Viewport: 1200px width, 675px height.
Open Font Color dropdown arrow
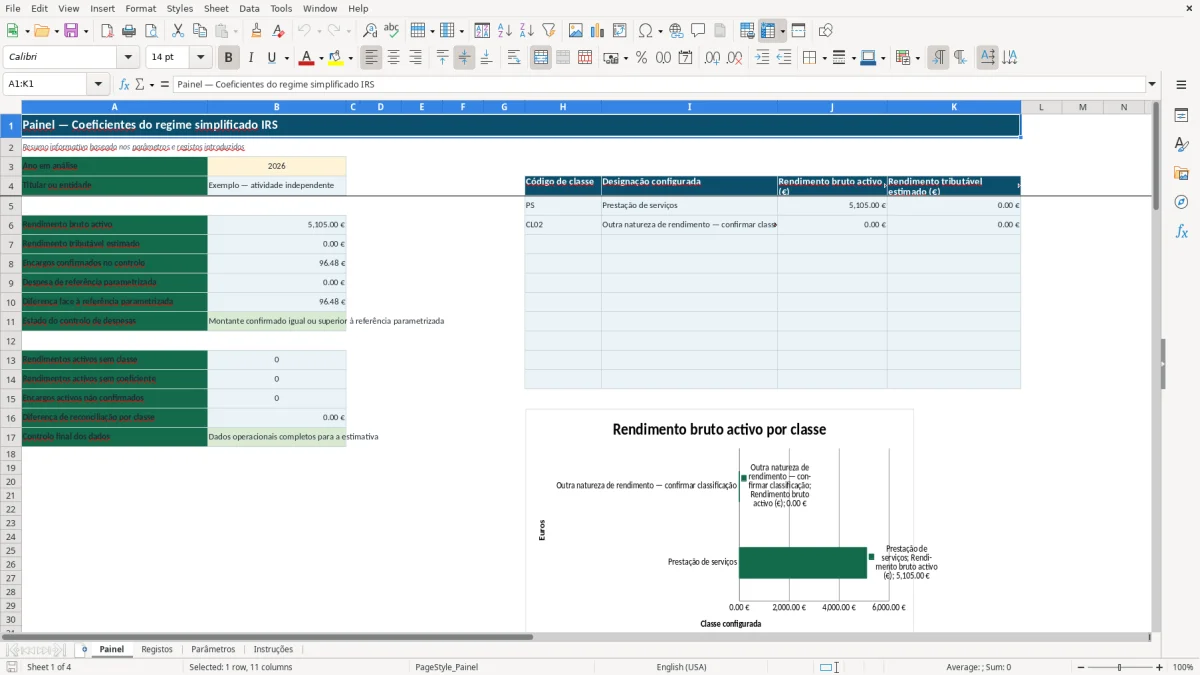(x=320, y=58)
